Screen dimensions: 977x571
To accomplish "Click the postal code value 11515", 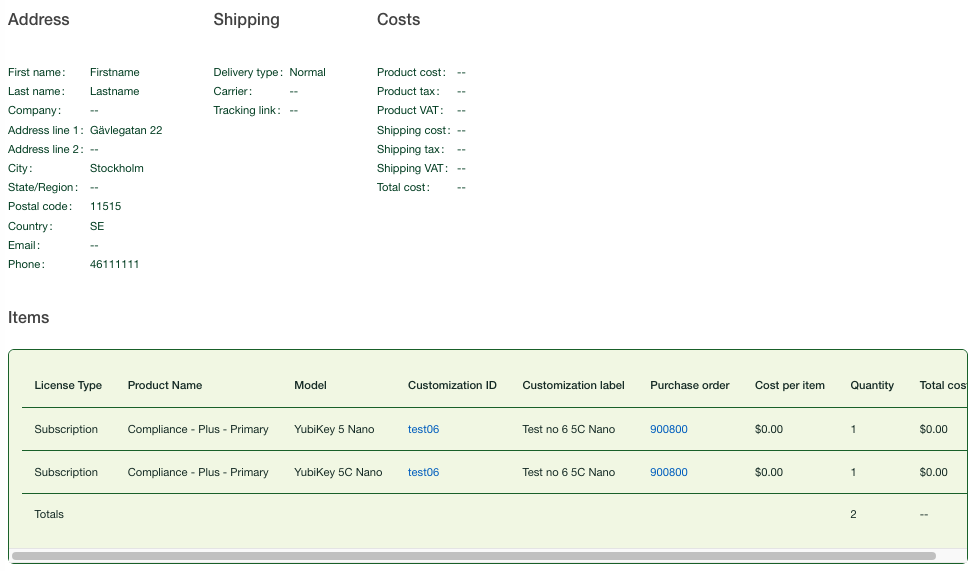I will pyautogui.click(x=105, y=206).
